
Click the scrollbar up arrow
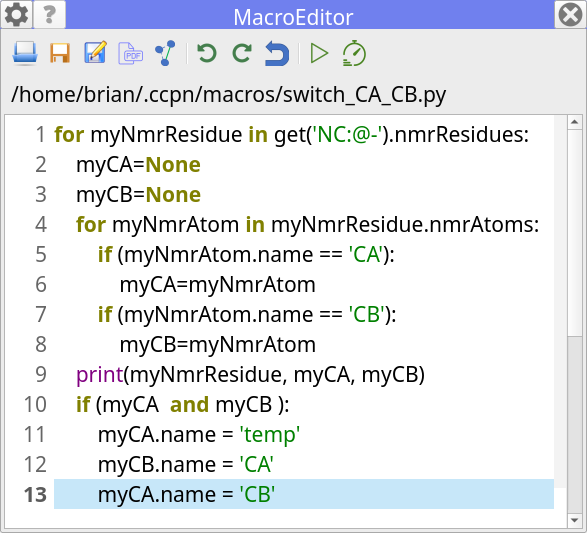point(575,122)
